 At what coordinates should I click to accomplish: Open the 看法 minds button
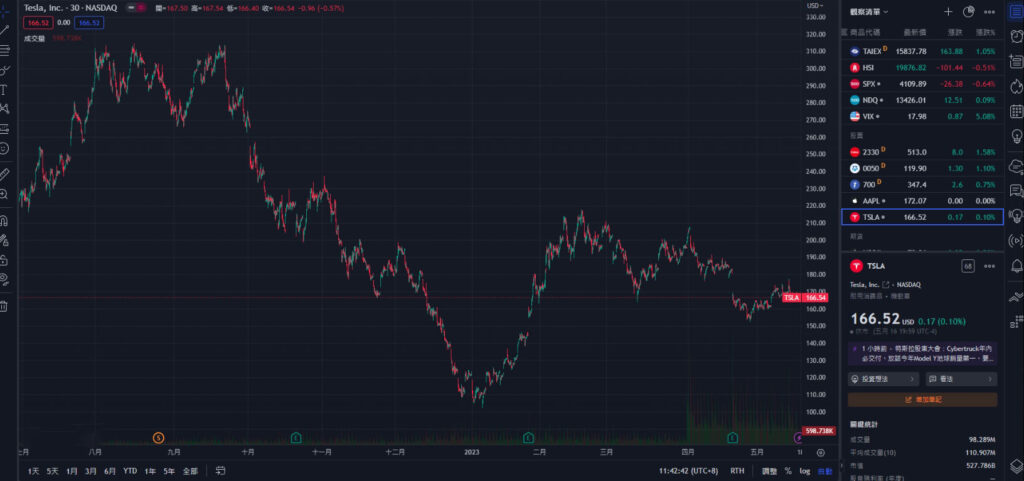(961, 379)
